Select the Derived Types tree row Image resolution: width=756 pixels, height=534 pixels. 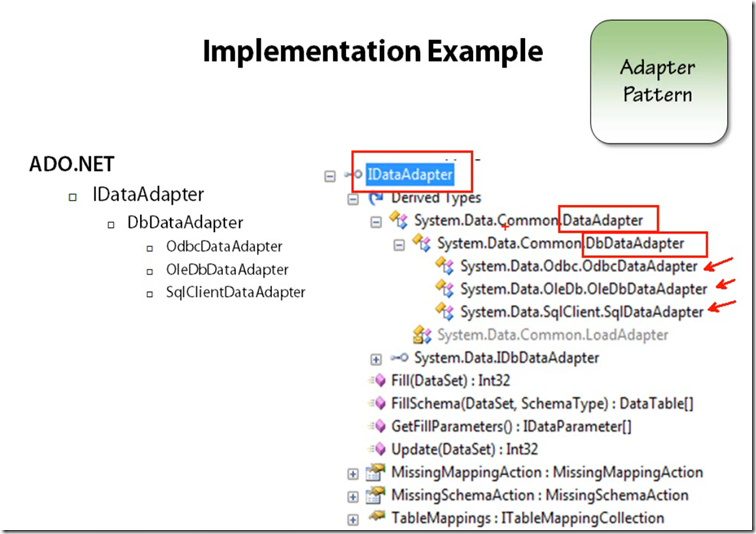pos(436,198)
